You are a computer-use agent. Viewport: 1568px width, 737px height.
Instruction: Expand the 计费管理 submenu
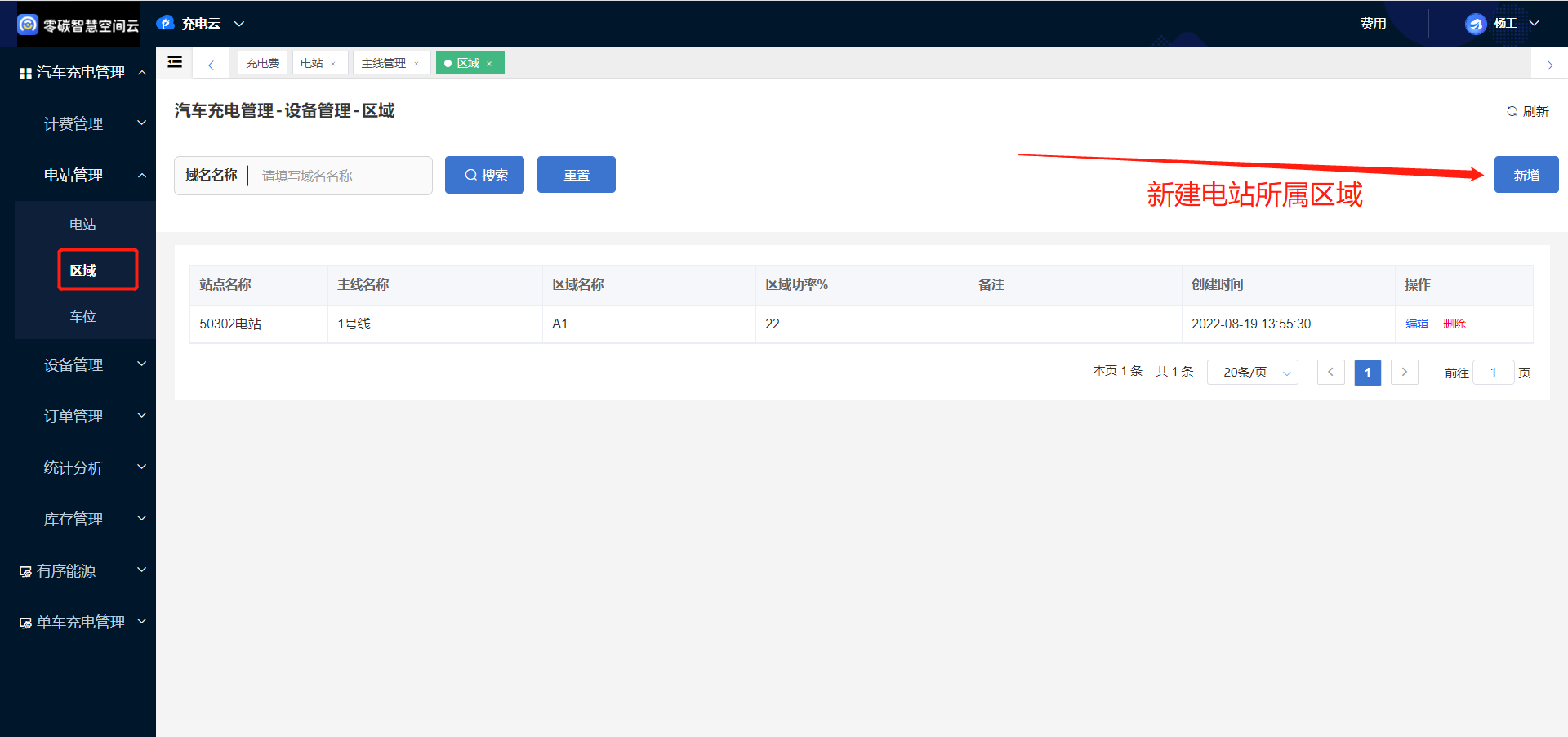tap(142, 123)
